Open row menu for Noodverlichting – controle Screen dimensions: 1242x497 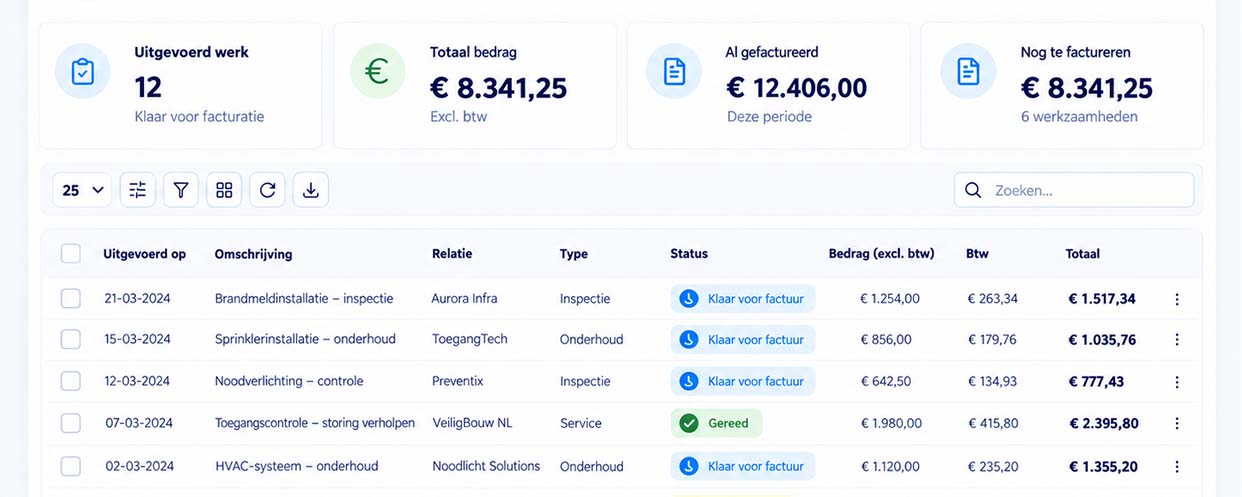point(1177,382)
